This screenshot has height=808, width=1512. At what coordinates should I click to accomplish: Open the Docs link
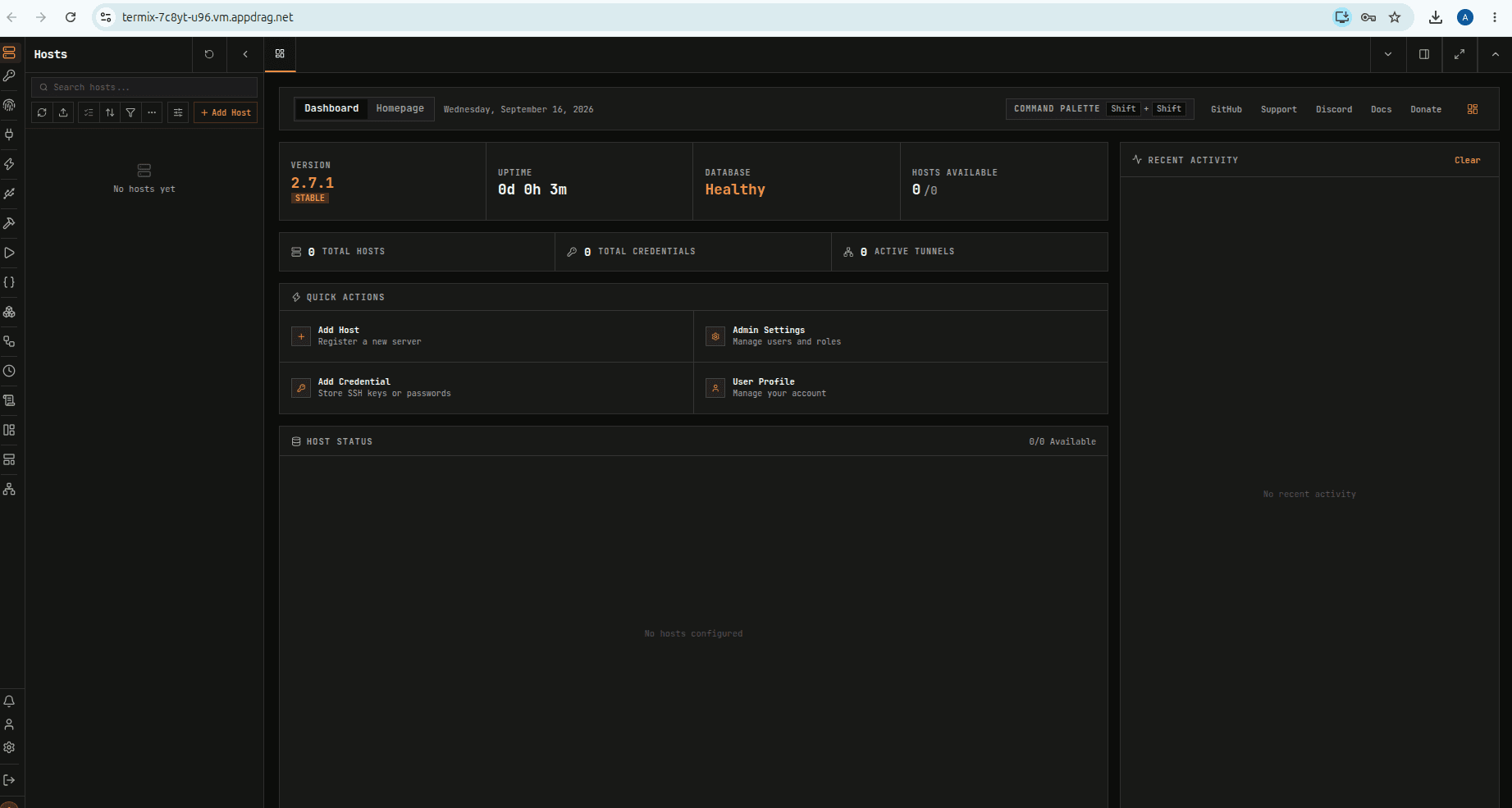tap(1382, 109)
